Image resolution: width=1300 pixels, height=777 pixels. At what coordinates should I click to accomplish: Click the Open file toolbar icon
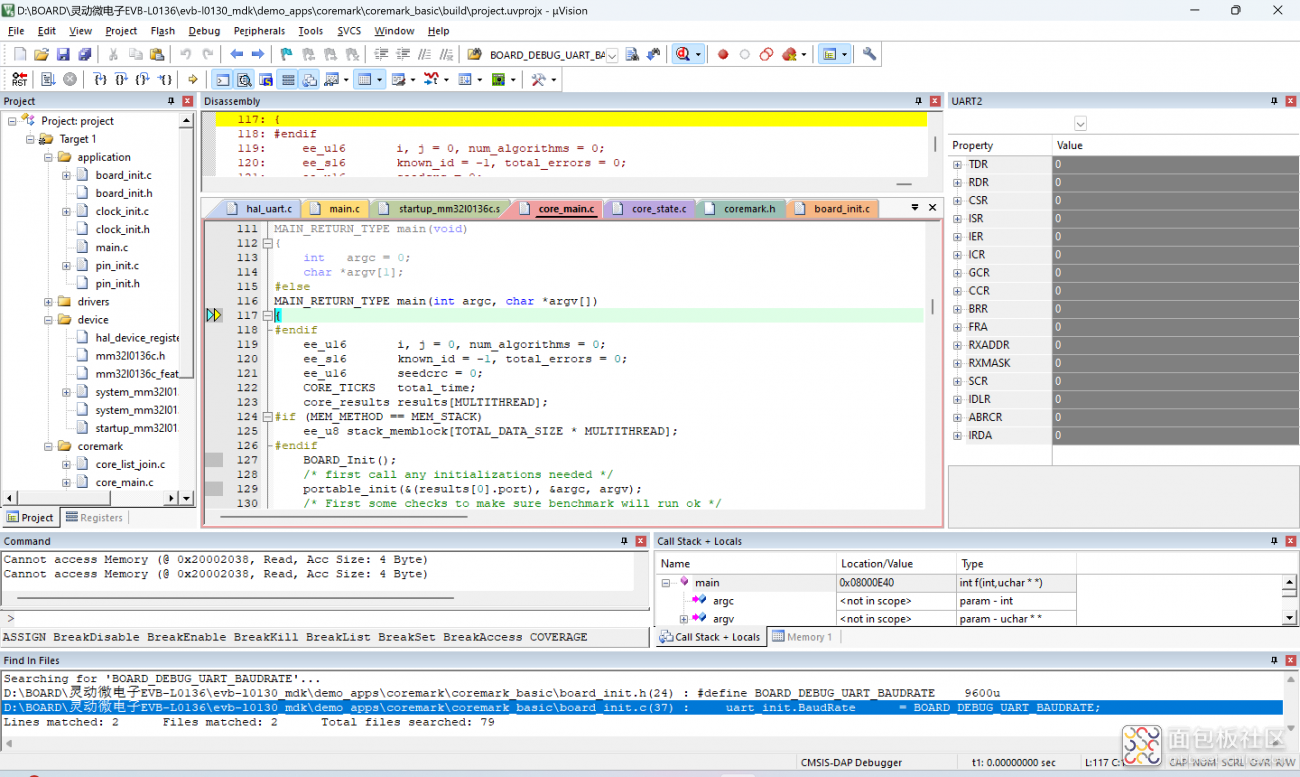[x=41, y=54]
